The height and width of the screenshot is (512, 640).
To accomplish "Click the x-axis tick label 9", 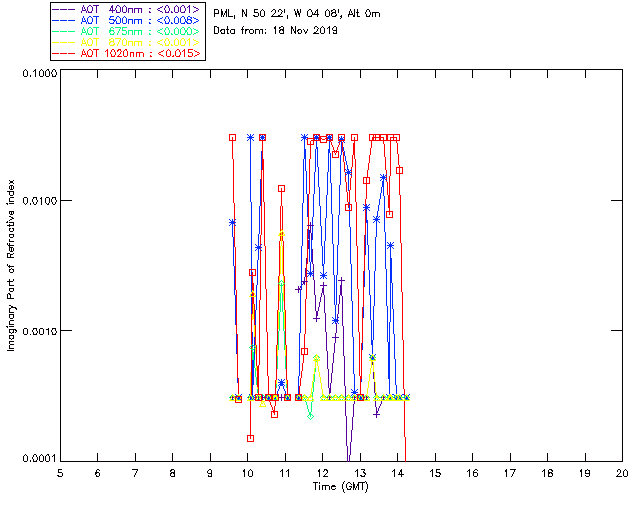I will [210, 473].
